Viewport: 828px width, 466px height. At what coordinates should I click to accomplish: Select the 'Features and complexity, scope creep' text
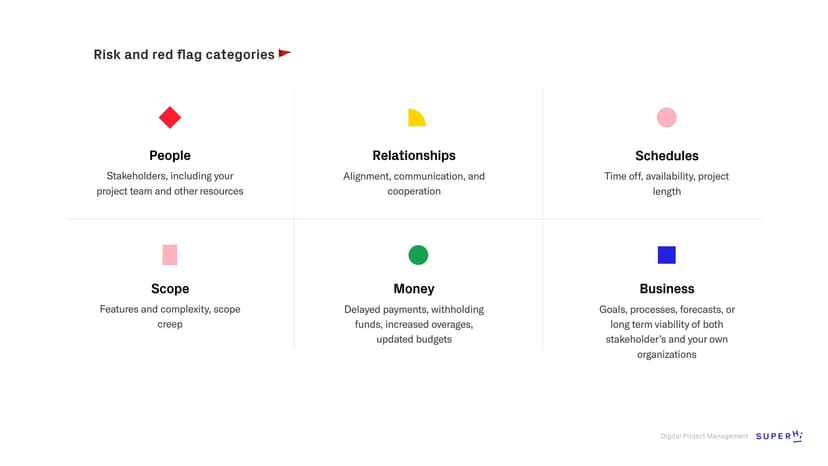click(170, 316)
